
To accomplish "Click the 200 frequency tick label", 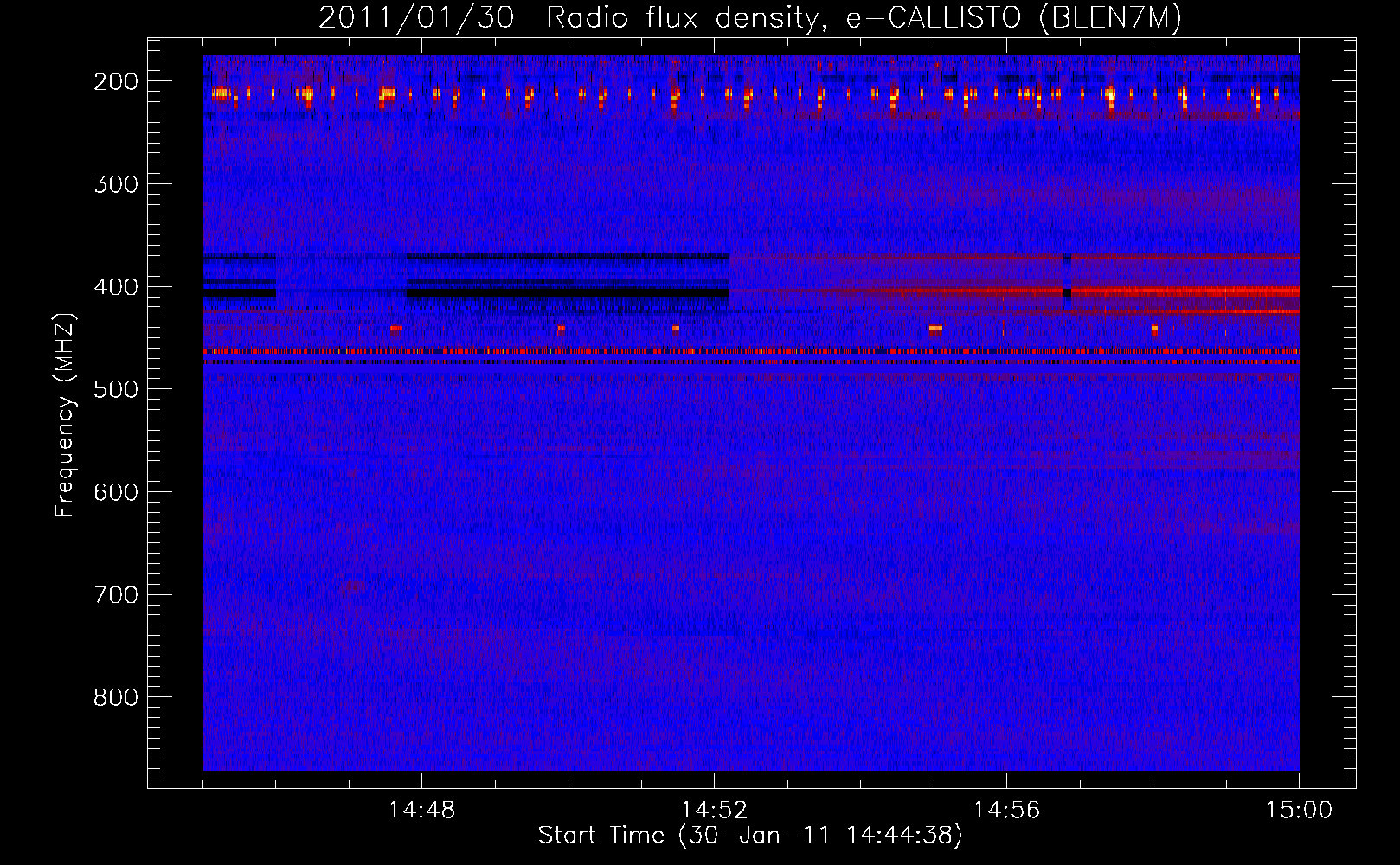I will click(116, 81).
